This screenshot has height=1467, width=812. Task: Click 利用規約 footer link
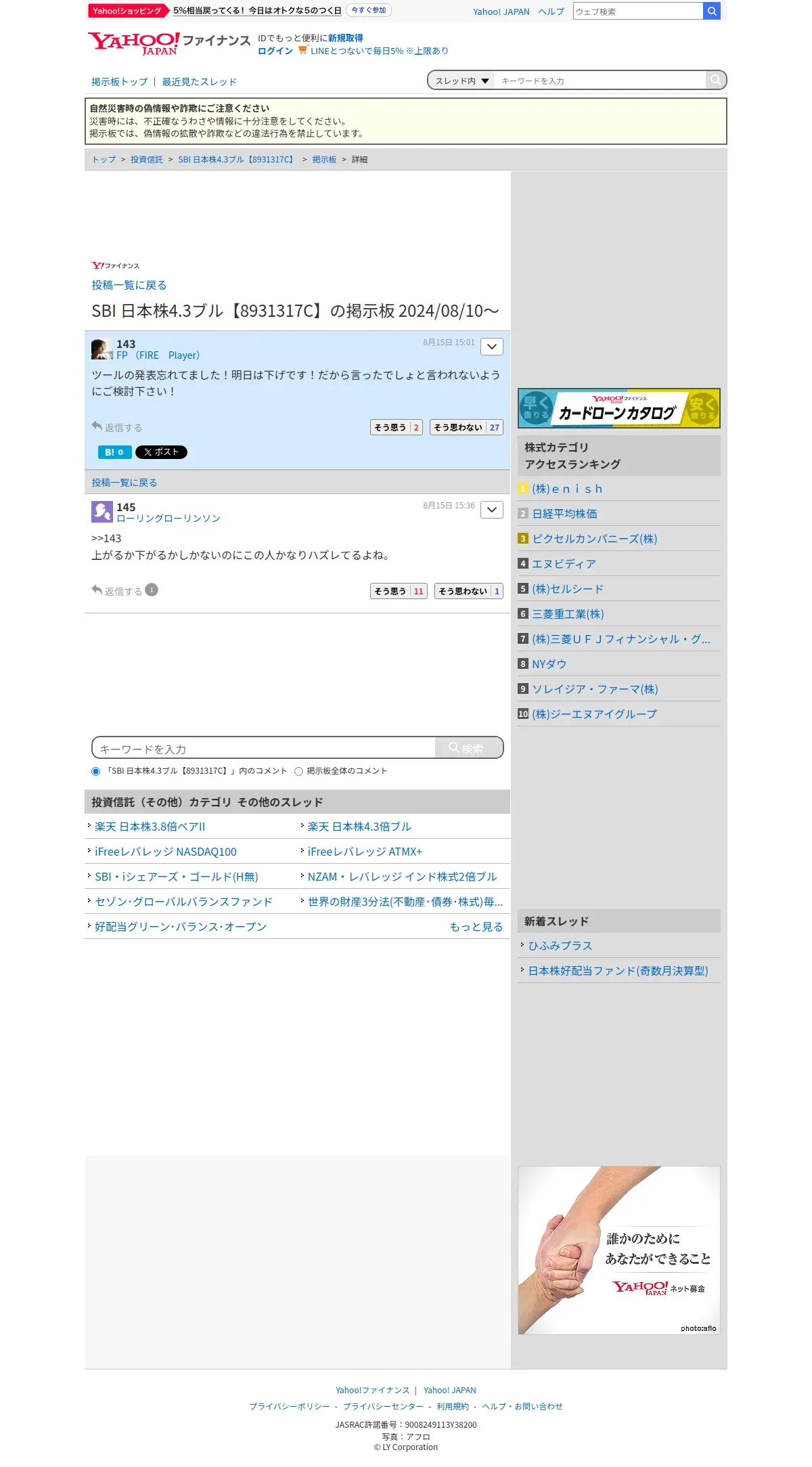pyautogui.click(x=453, y=1406)
